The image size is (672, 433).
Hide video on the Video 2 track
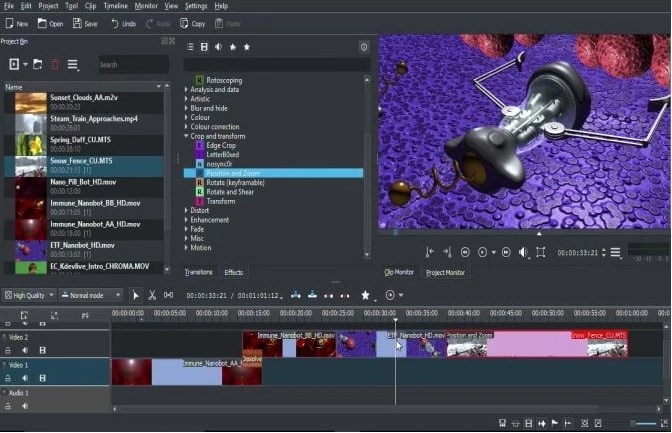[42, 350]
